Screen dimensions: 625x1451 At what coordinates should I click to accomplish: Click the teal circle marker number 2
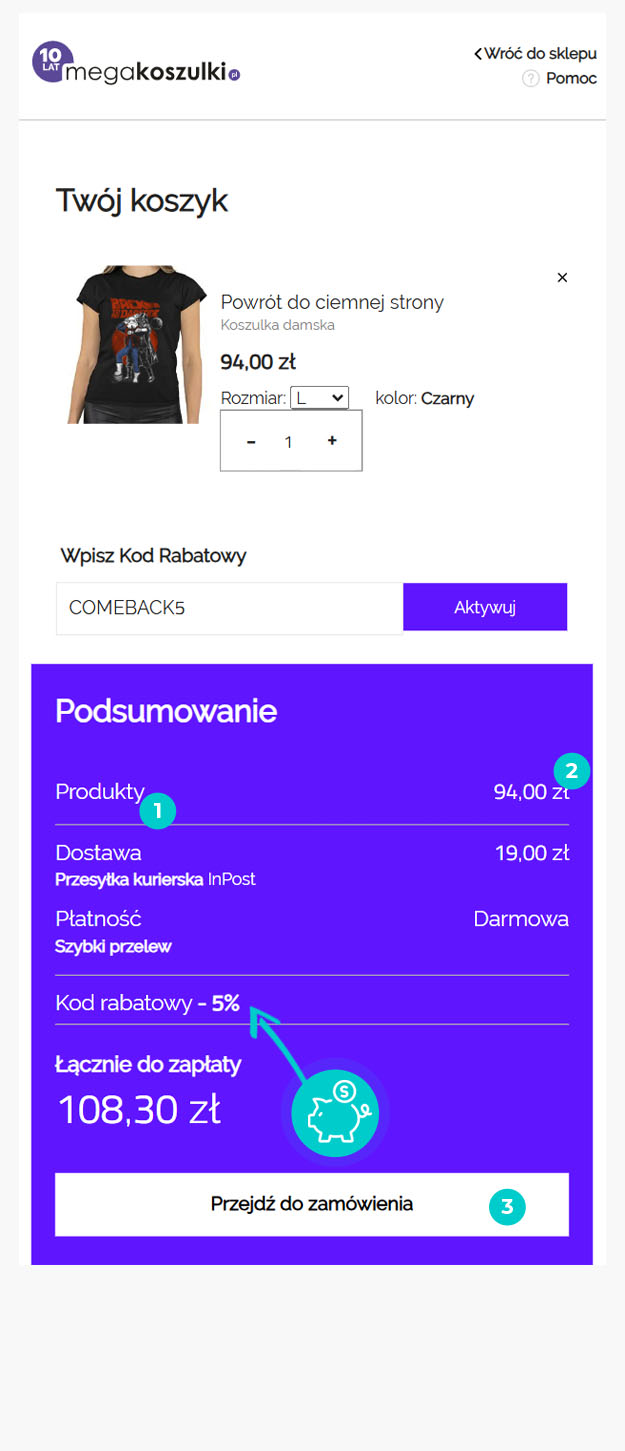click(572, 770)
